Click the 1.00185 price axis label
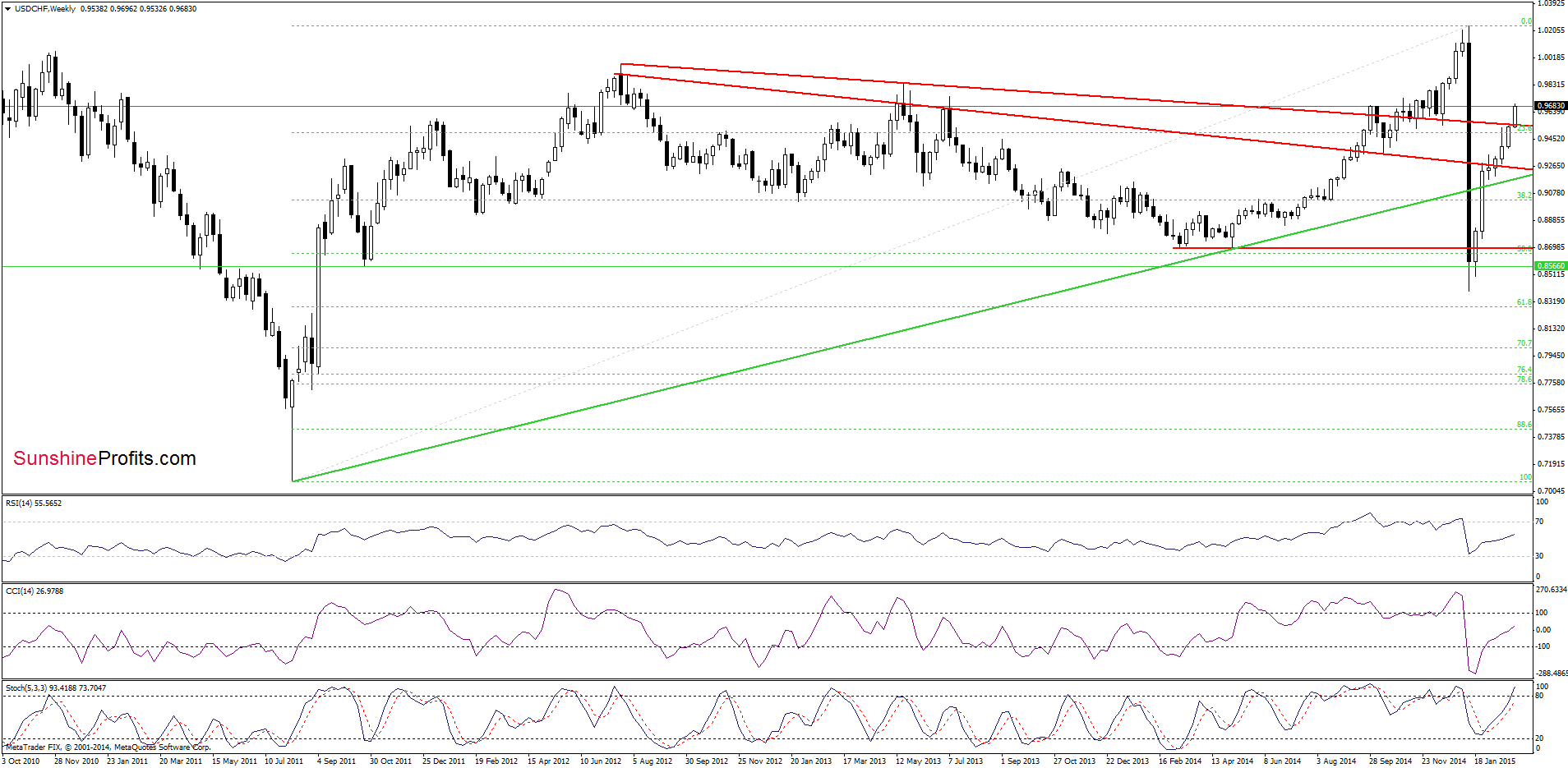Image resolution: width=1568 pixels, height=768 pixels. point(1551,57)
